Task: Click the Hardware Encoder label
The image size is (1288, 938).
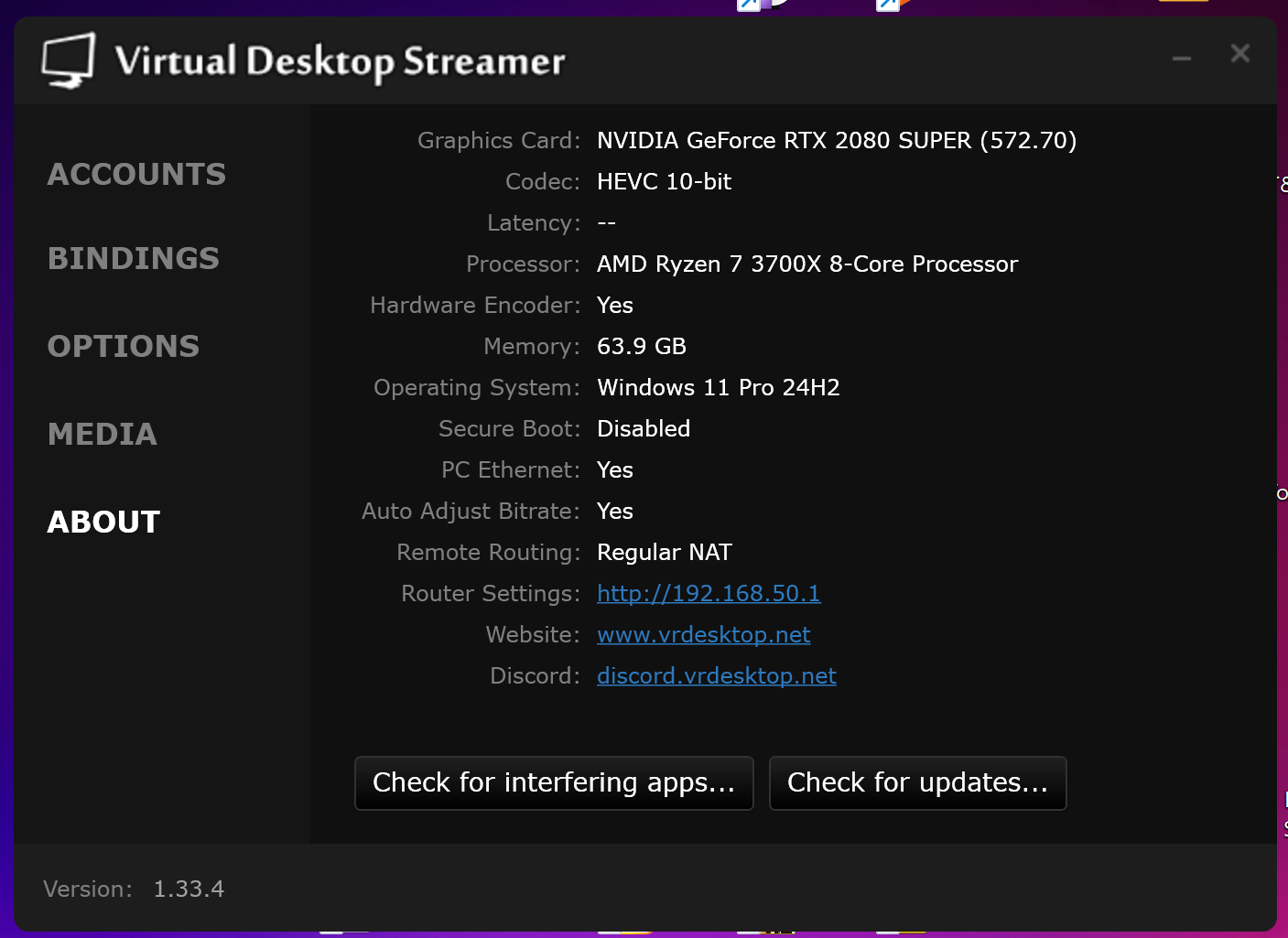Action: (x=475, y=305)
